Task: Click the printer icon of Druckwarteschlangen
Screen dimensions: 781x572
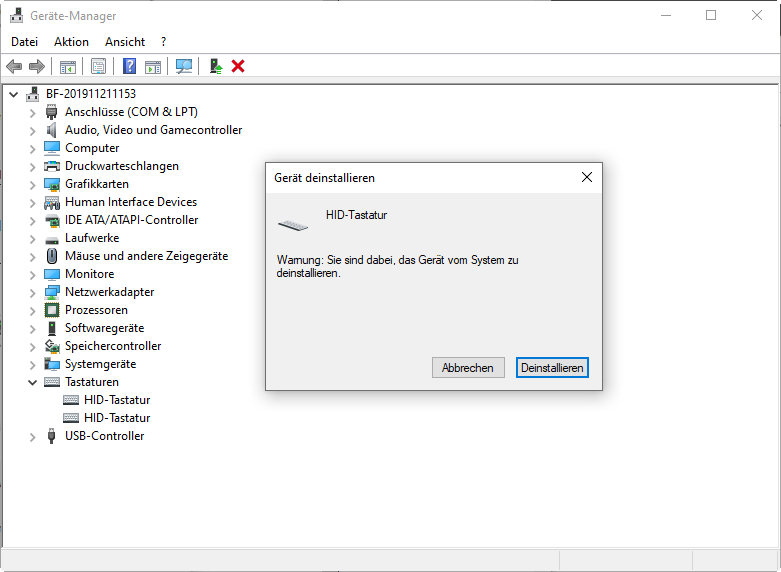Action: click(x=52, y=166)
